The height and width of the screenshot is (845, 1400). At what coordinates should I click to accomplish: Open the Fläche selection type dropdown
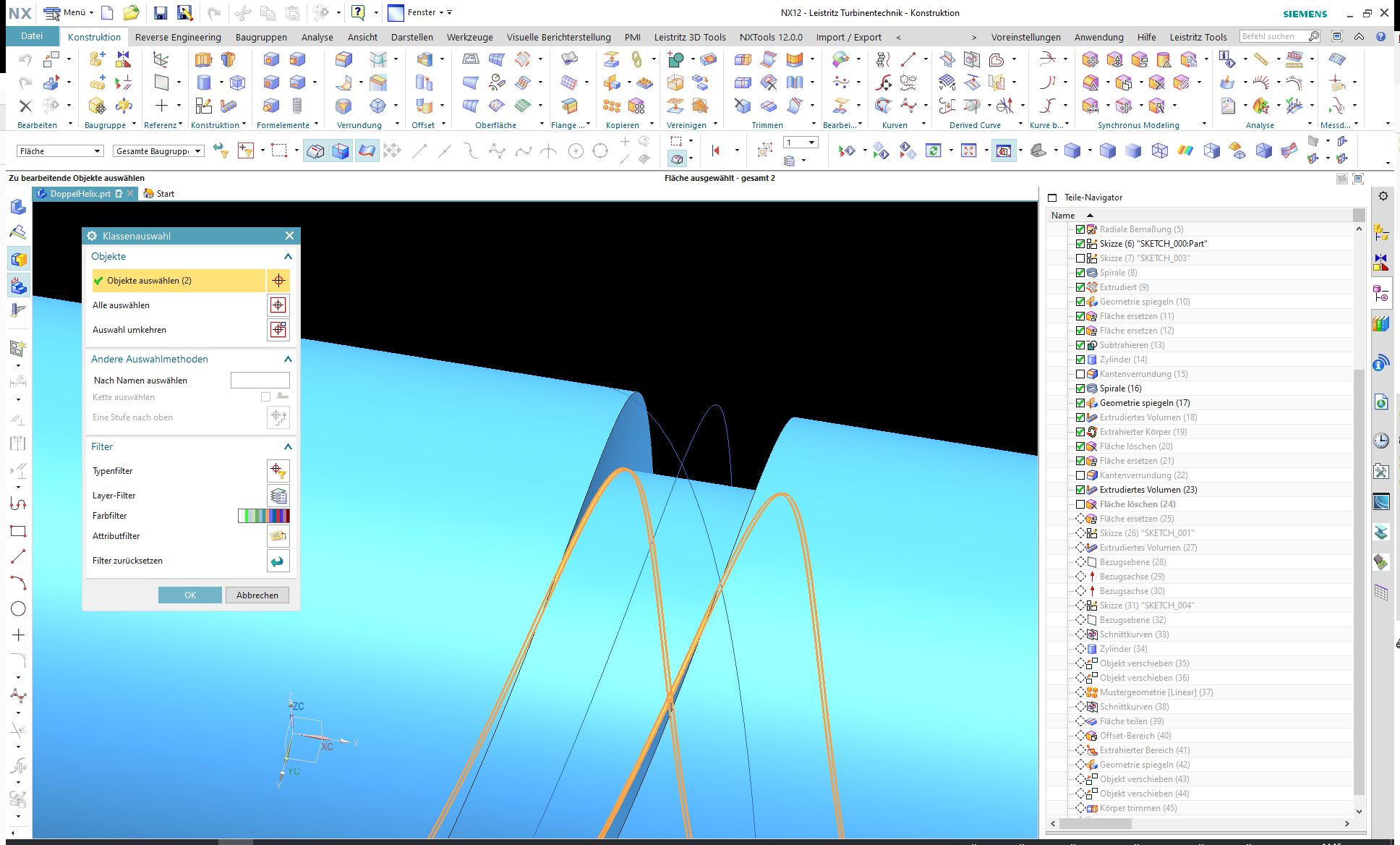tap(60, 151)
